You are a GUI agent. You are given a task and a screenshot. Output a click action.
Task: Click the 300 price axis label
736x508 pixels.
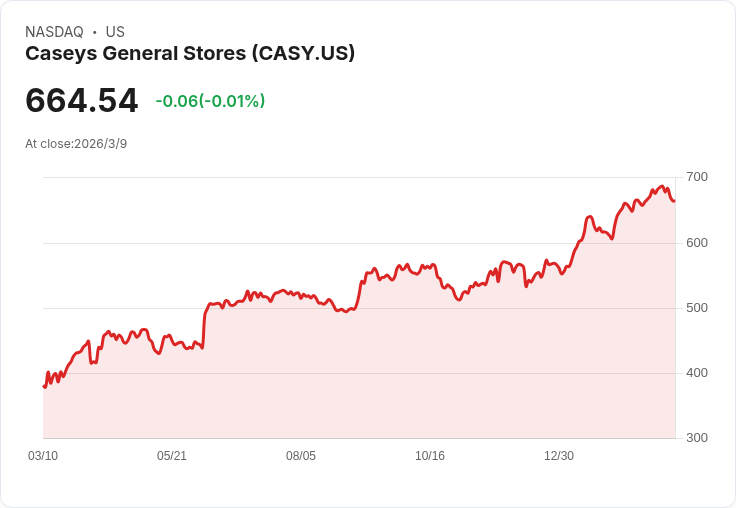(x=697, y=438)
